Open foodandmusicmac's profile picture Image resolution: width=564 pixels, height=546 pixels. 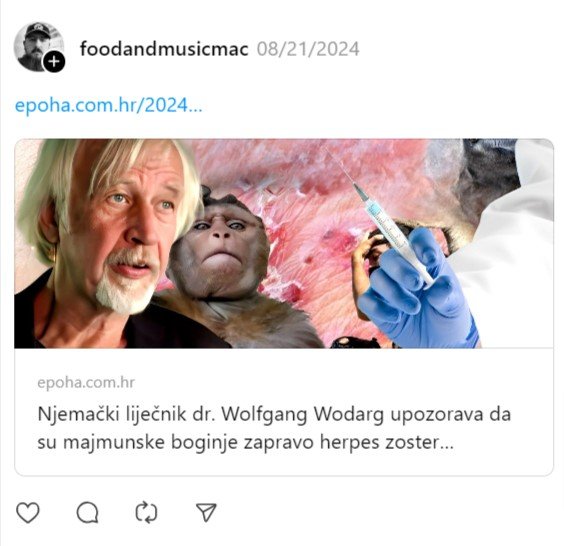39,47
